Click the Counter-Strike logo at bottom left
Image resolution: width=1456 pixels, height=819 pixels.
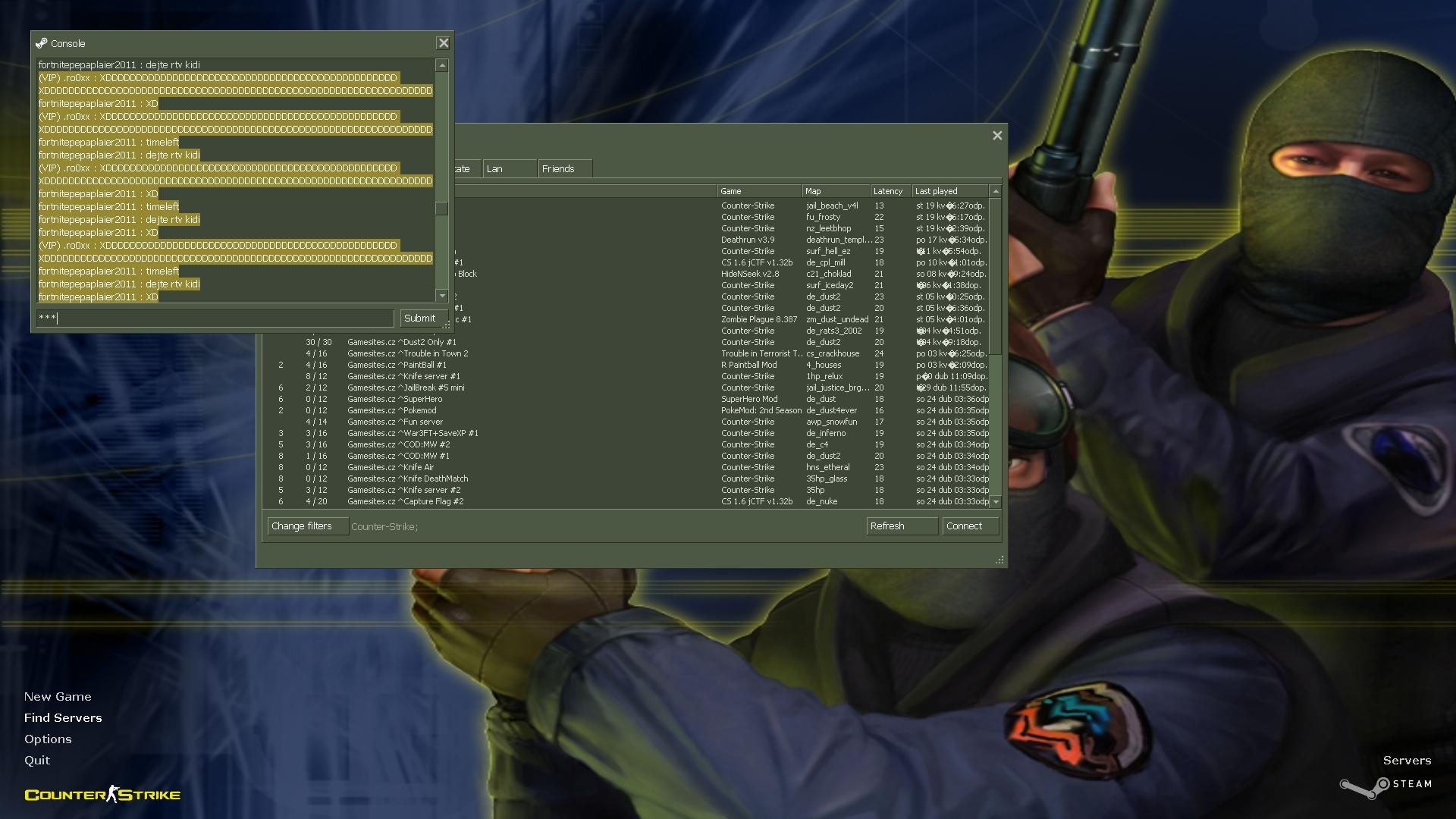pyautogui.click(x=102, y=794)
